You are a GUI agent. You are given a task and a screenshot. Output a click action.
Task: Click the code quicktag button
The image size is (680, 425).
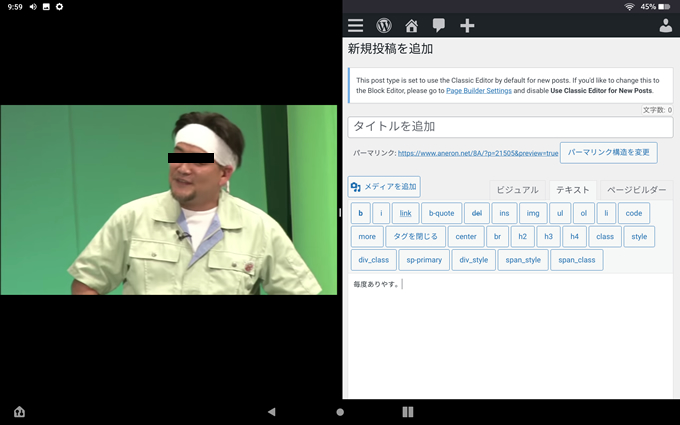pyautogui.click(x=634, y=213)
